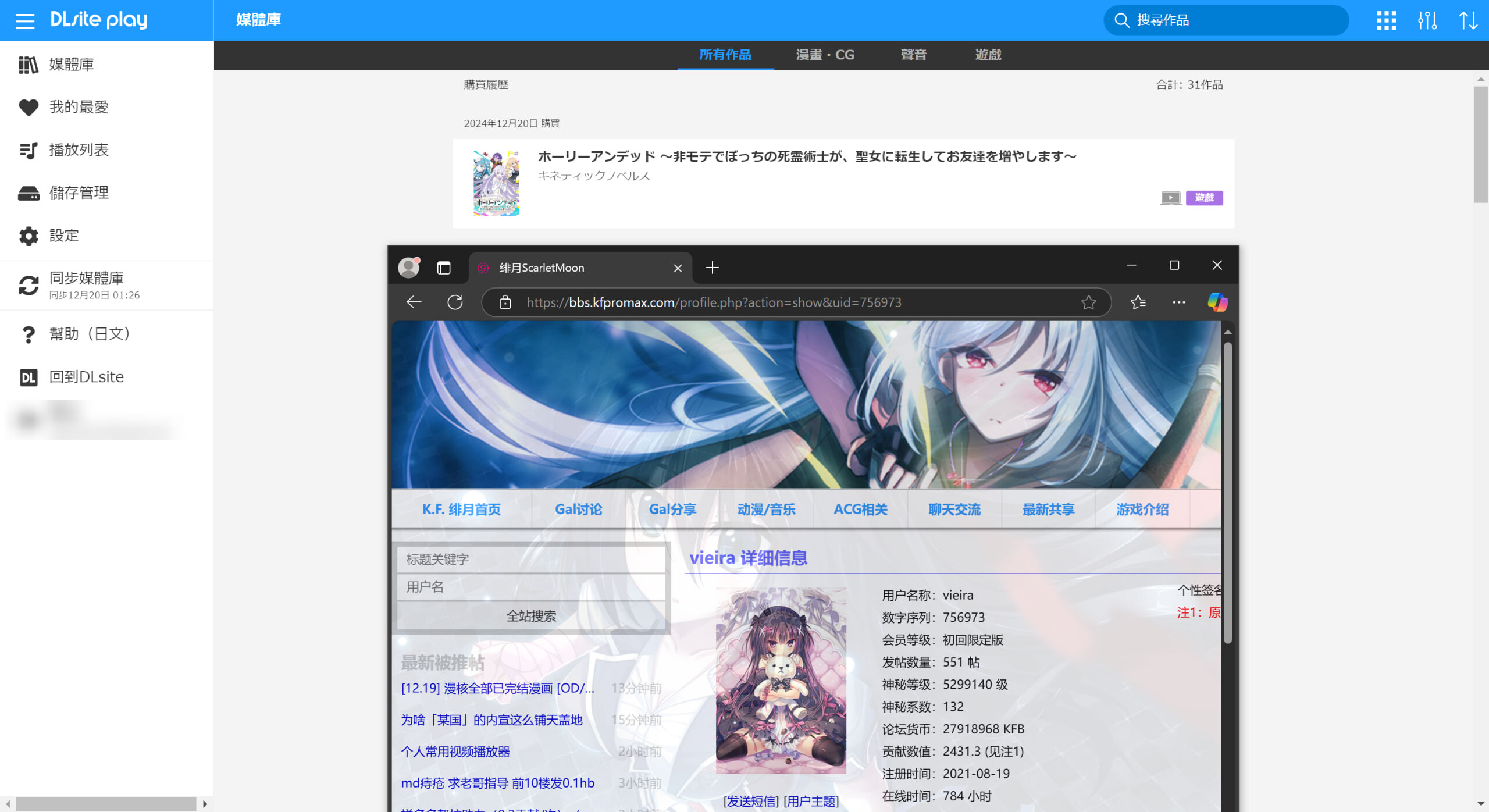
Task: Open browser profile avatar menu
Action: coord(409,268)
